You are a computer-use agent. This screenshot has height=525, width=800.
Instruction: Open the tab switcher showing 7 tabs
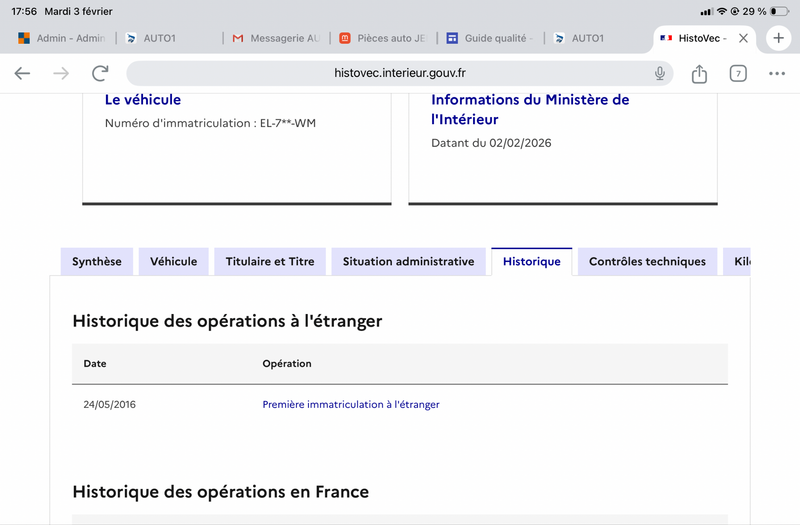click(x=738, y=73)
